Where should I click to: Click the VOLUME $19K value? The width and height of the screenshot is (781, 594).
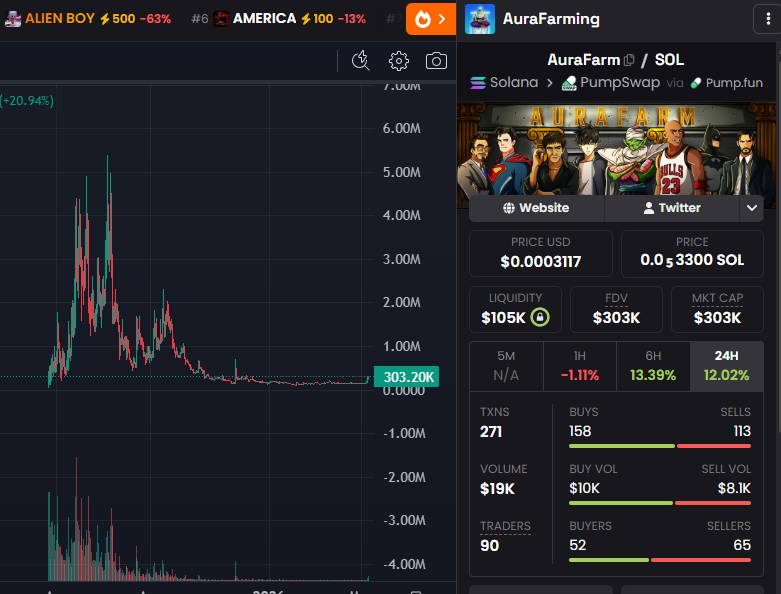click(x=497, y=489)
